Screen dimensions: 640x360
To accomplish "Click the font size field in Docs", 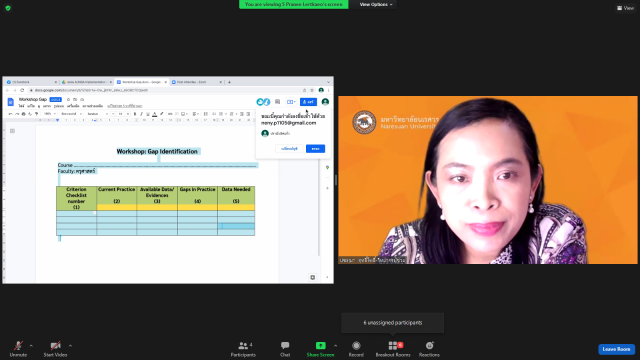I will (120, 114).
